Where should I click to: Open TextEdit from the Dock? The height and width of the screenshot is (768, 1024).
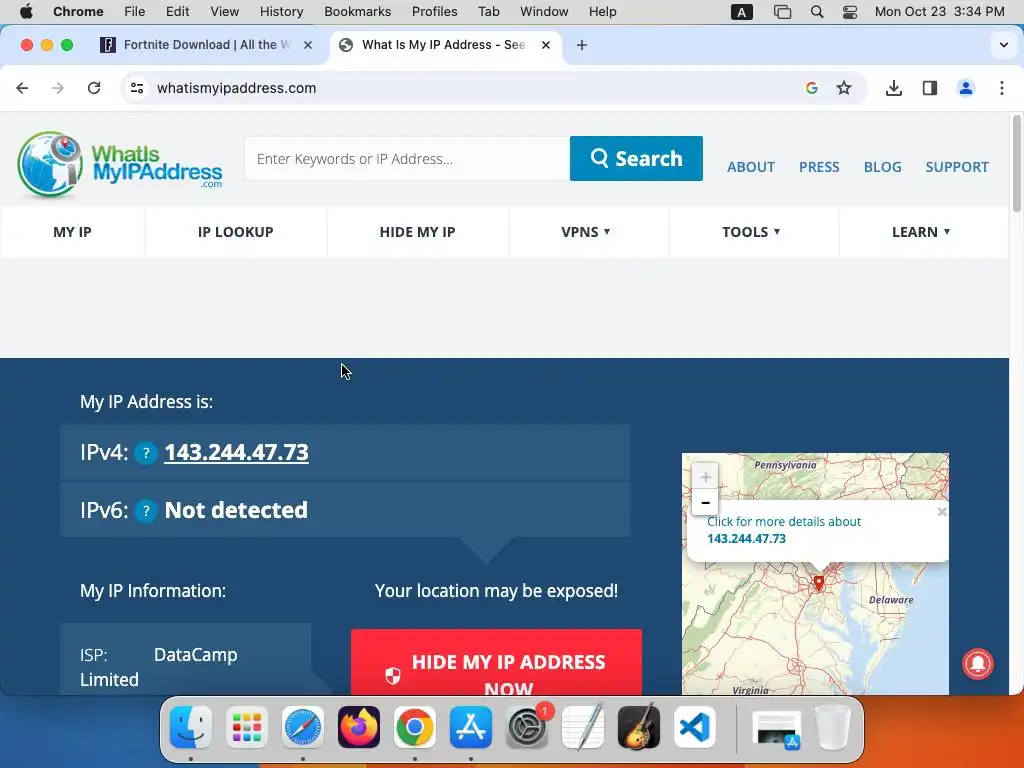click(583, 728)
